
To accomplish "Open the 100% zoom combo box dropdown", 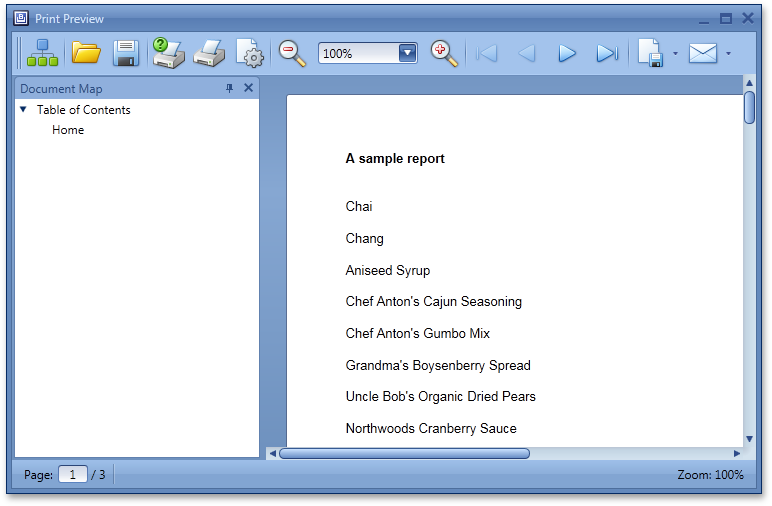I will pos(408,53).
